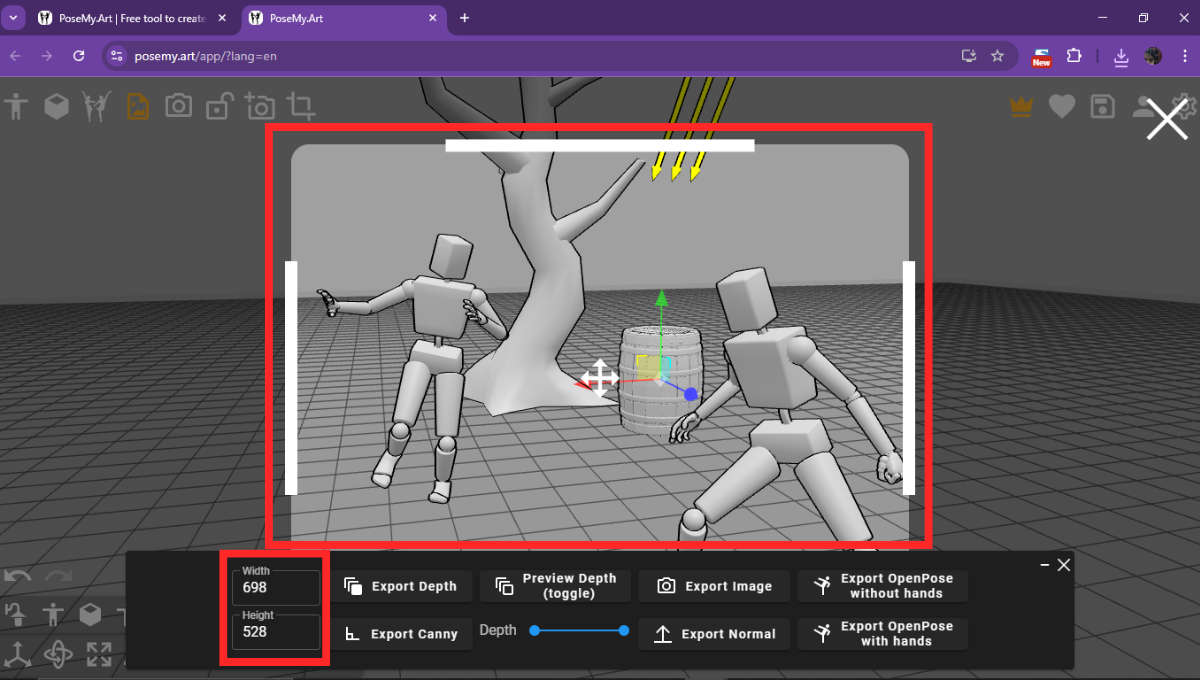Open the poses library dancers icon

tap(96, 105)
